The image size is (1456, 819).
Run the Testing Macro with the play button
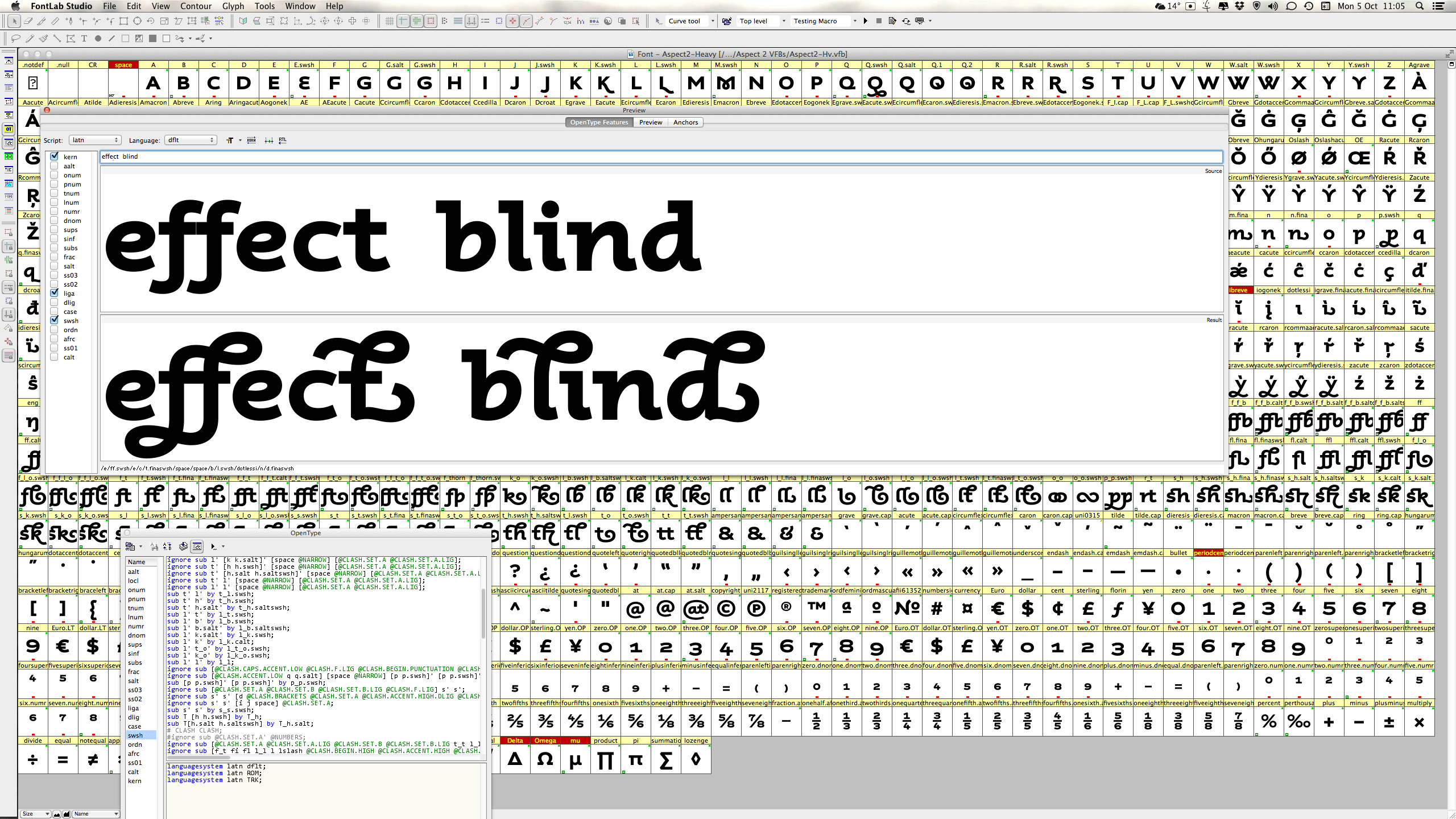click(865, 21)
